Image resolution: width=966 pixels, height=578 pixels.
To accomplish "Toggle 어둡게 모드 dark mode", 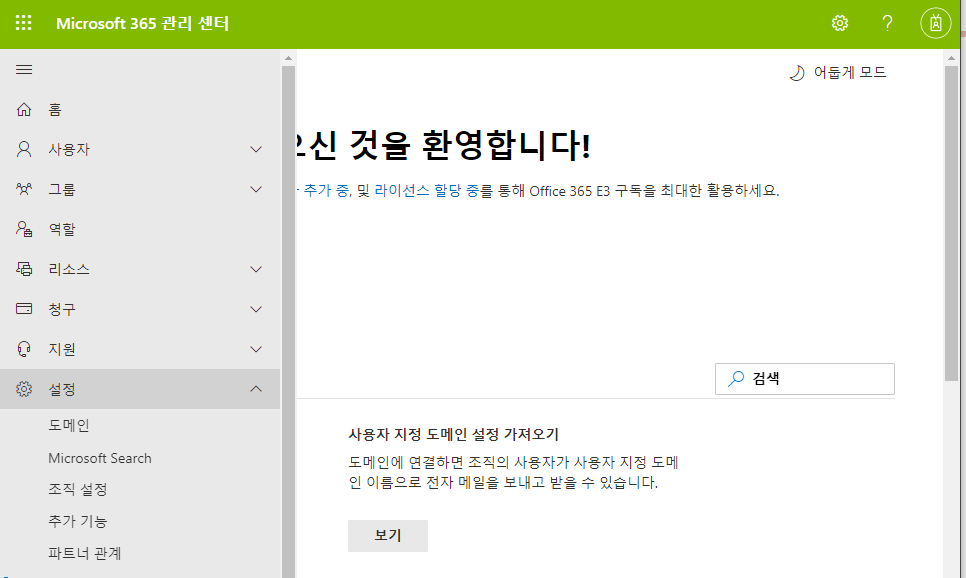I will (x=838, y=73).
